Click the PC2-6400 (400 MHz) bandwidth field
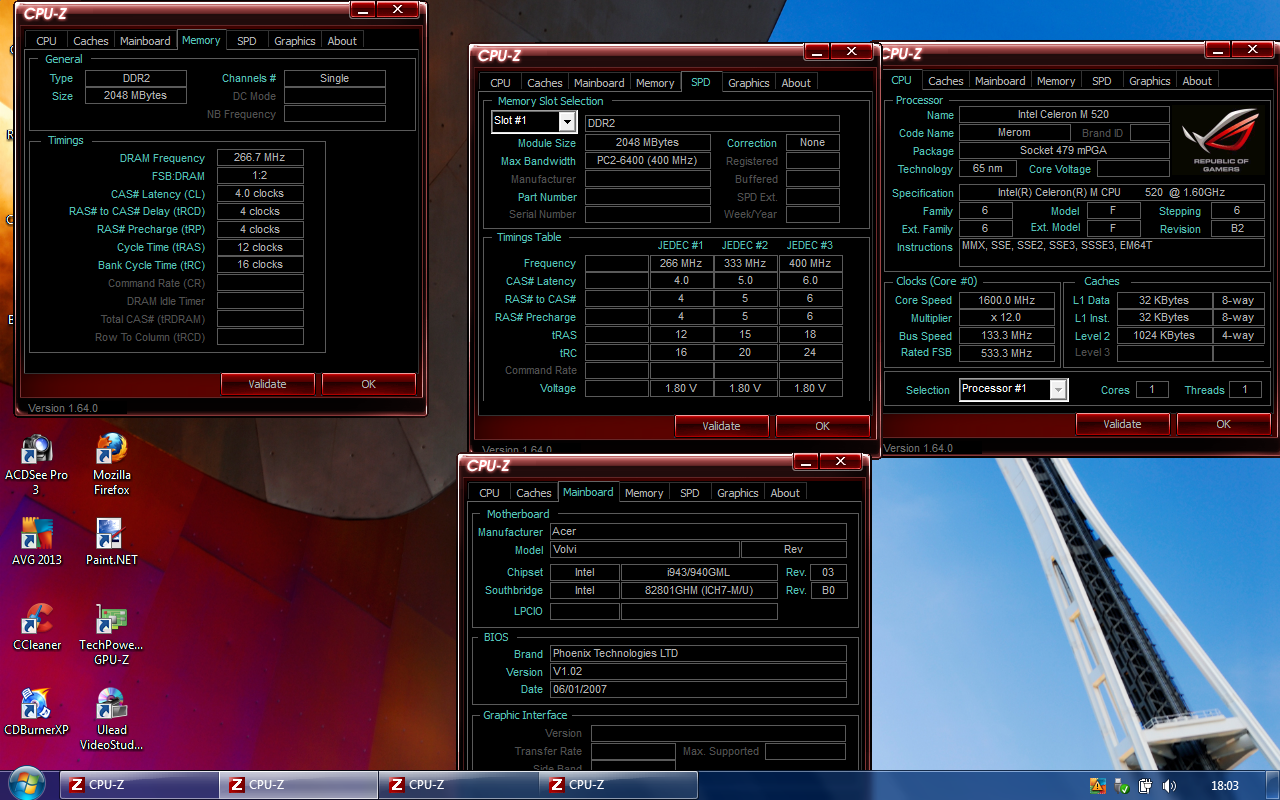This screenshot has height=800, width=1280. click(647, 161)
